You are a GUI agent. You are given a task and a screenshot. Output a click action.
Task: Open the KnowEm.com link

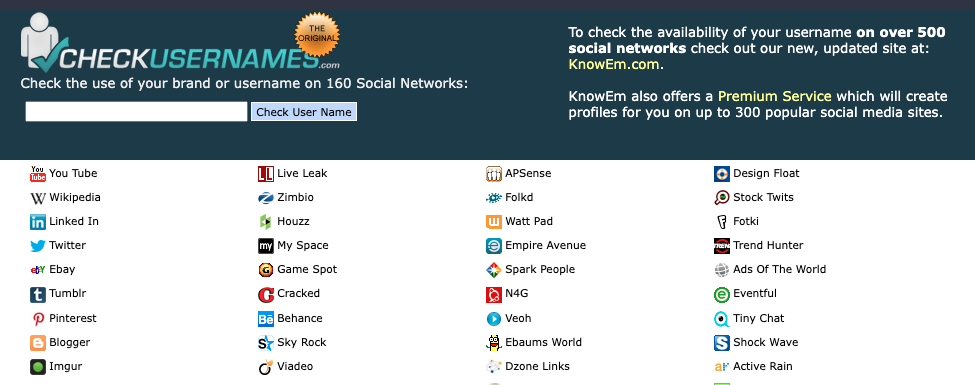pyautogui.click(x=614, y=64)
